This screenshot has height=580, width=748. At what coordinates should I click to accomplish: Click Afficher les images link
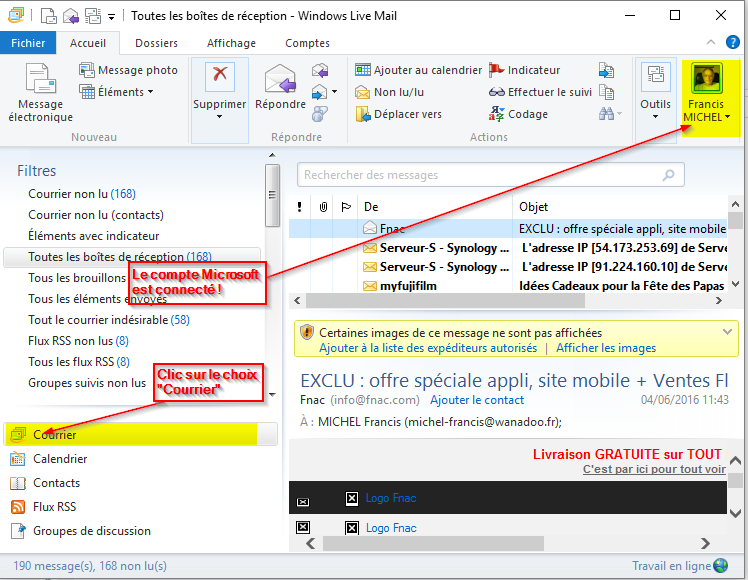[x=606, y=348]
